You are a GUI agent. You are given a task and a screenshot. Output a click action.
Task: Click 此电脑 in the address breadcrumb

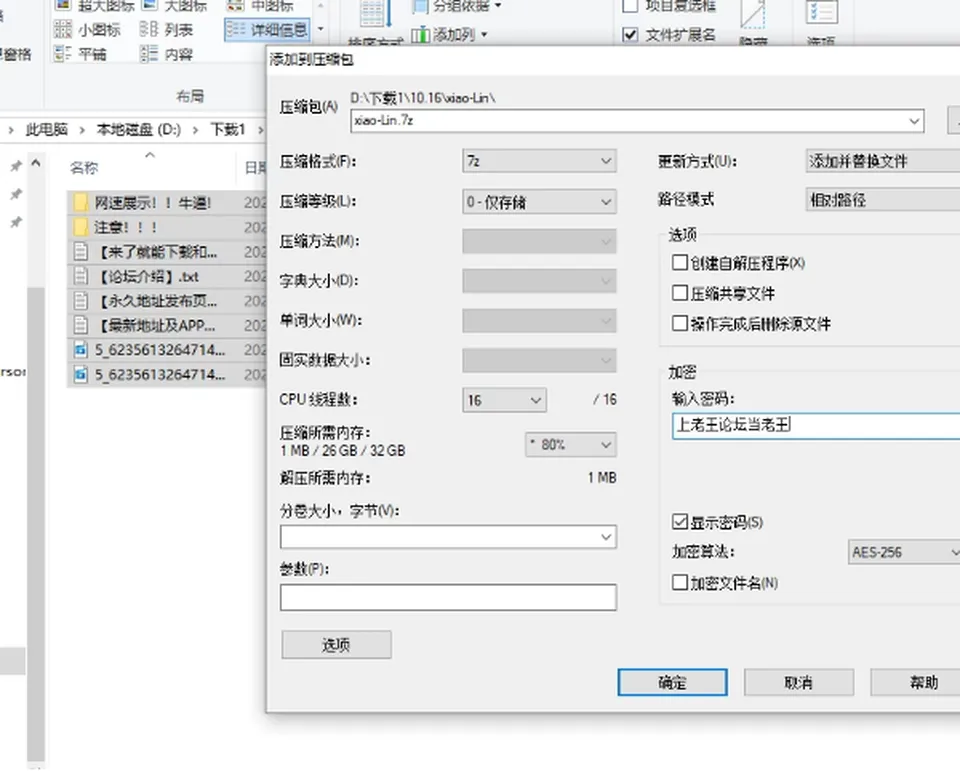click(47, 130)
